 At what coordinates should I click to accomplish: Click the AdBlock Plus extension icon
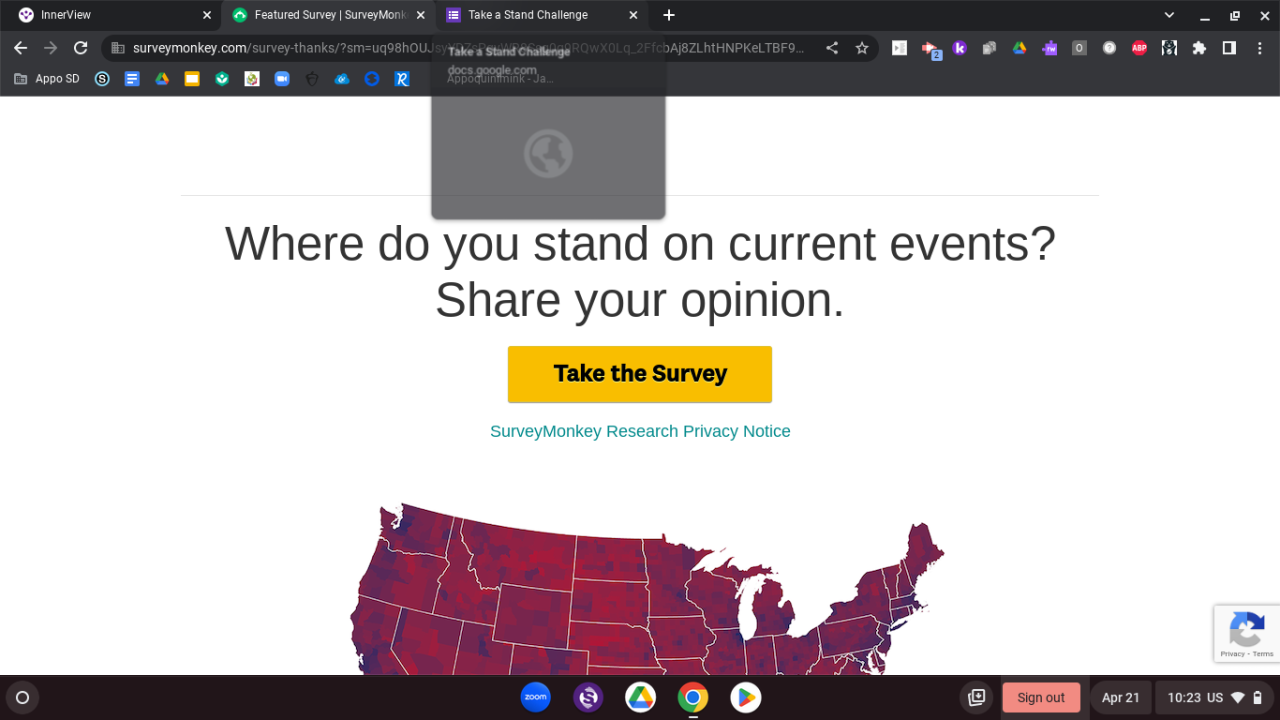[1139, 48]
